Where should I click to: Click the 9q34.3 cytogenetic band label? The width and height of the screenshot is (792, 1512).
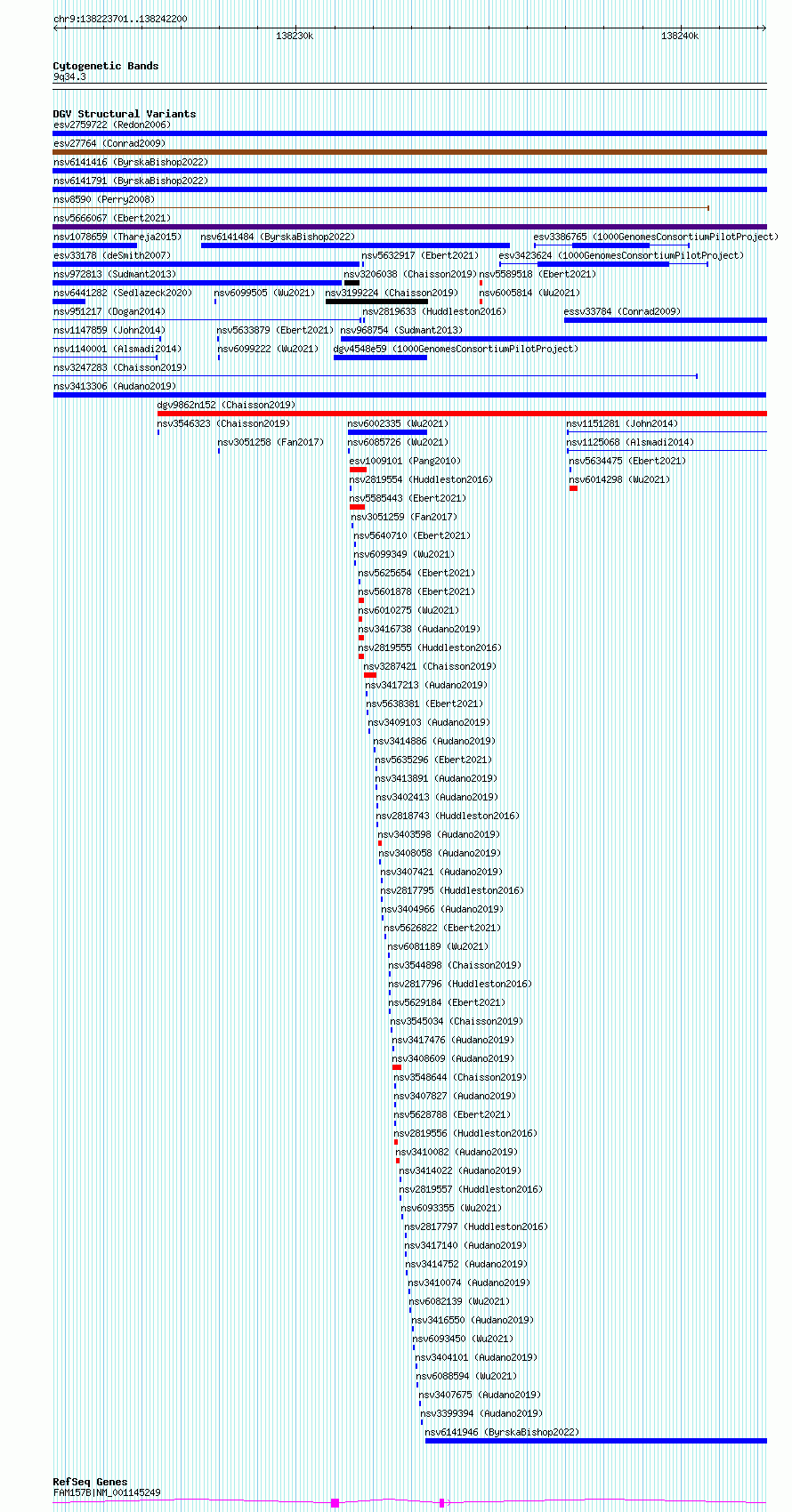point(69,76)
